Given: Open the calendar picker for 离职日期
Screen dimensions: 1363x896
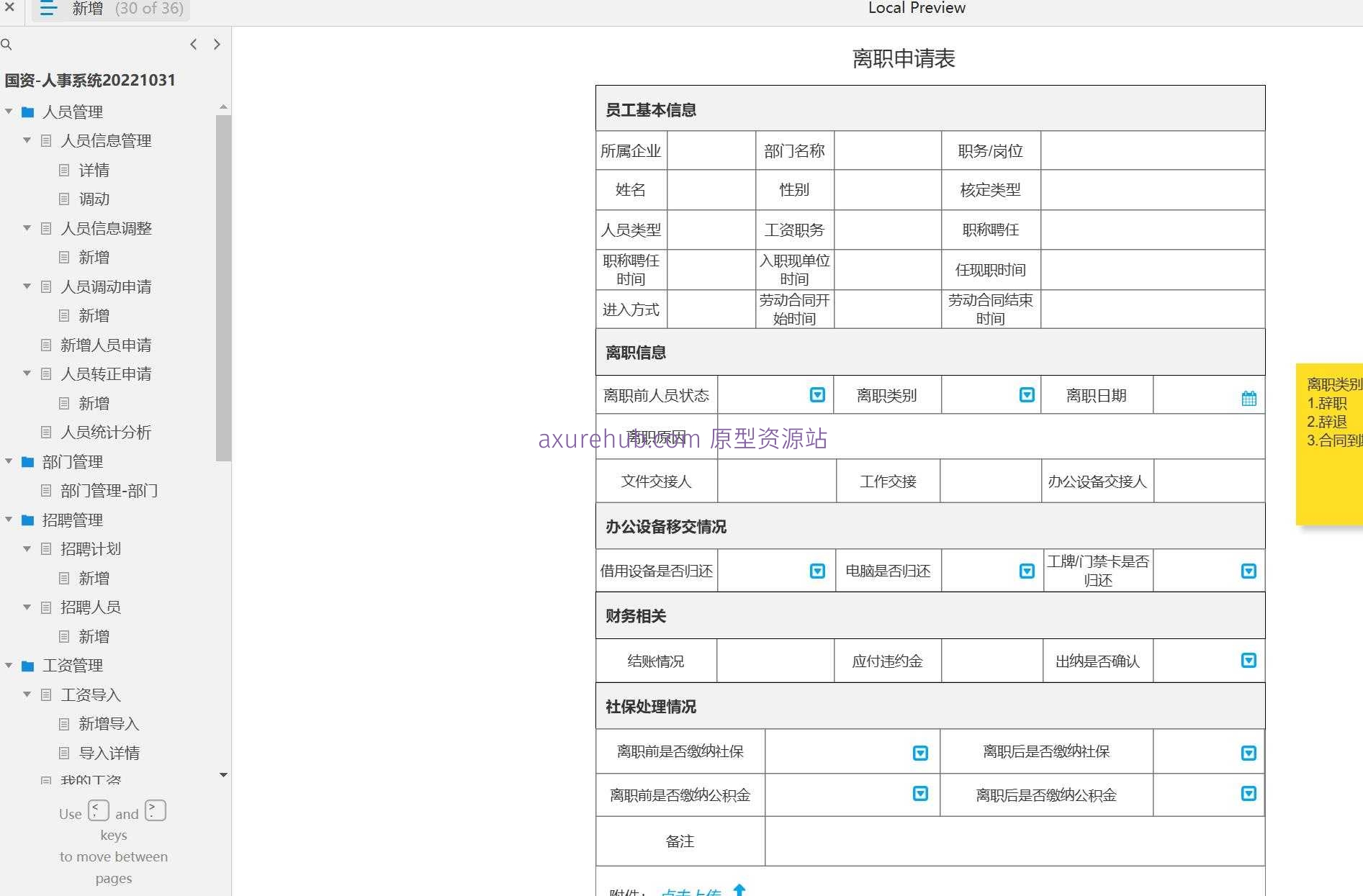Looking at the screenshot, I should 1249,397.
